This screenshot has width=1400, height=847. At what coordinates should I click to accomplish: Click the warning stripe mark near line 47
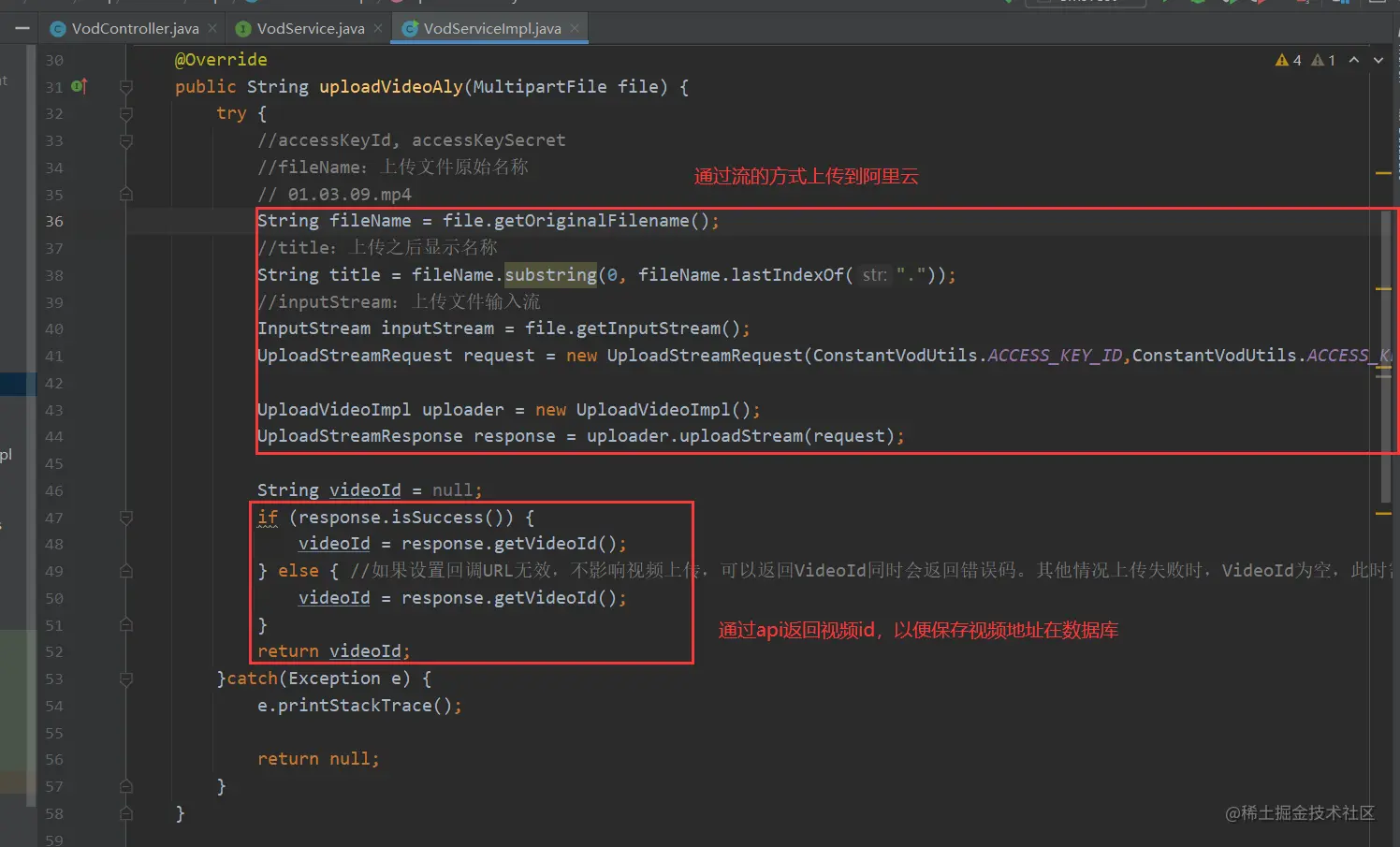pos(1383,513)
